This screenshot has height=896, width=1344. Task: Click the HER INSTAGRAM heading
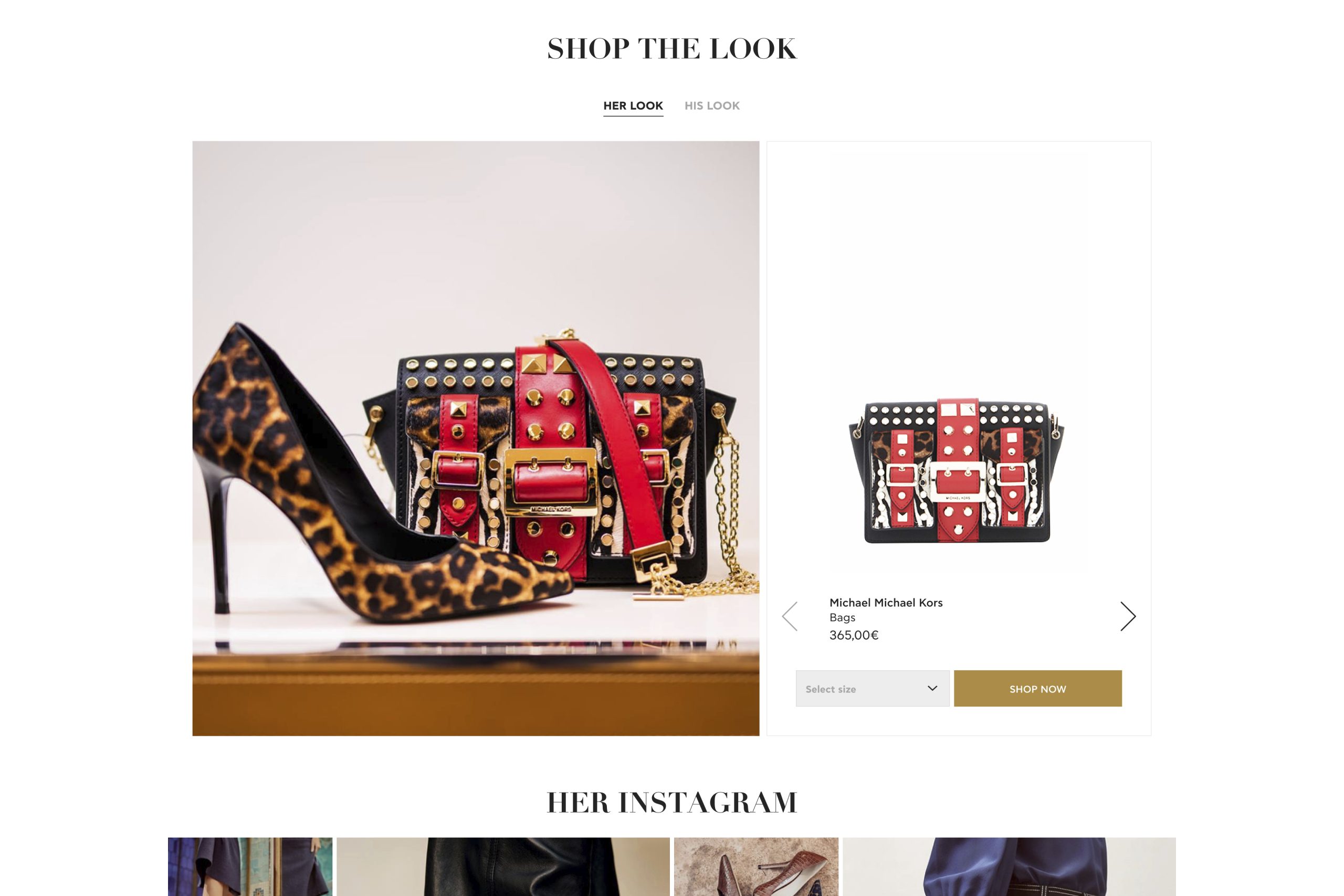(672, 802)
